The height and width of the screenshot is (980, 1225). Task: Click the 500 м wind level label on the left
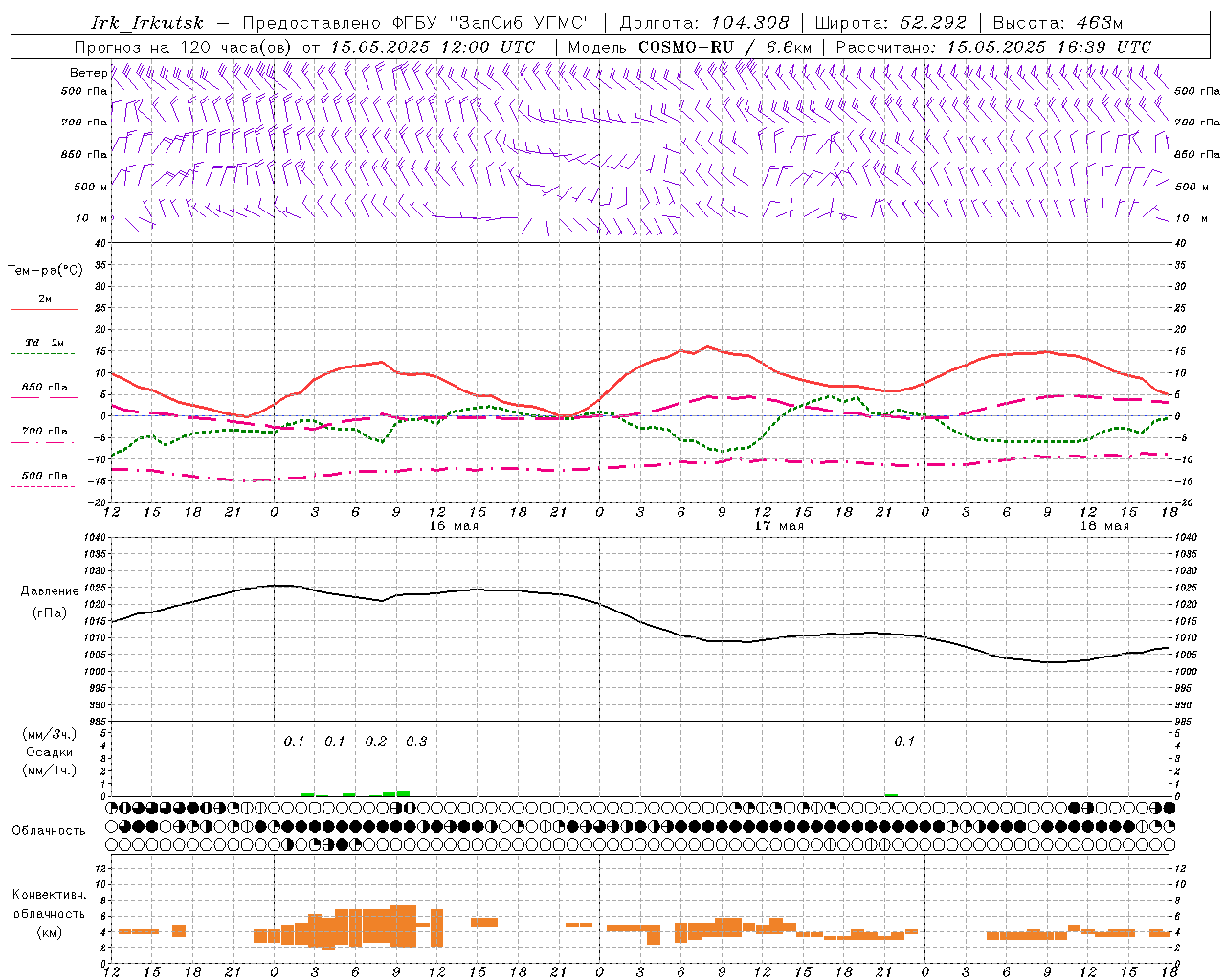[x=91, y=187]
